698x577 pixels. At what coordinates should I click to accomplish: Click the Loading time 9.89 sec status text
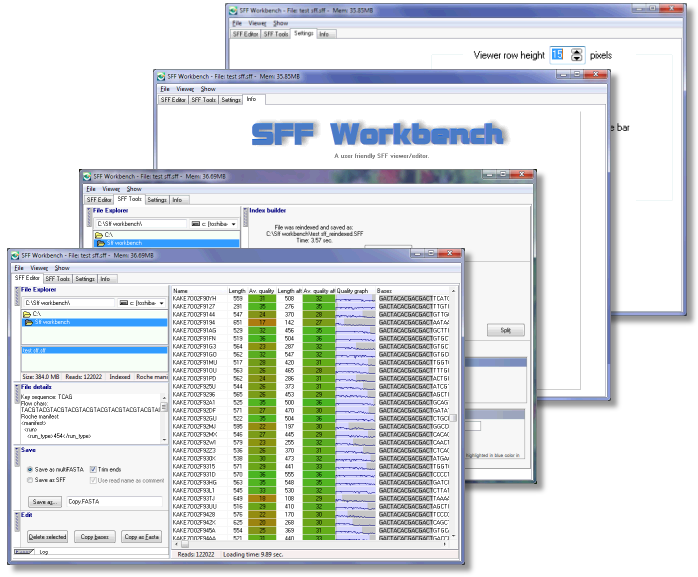coord(252,555)
